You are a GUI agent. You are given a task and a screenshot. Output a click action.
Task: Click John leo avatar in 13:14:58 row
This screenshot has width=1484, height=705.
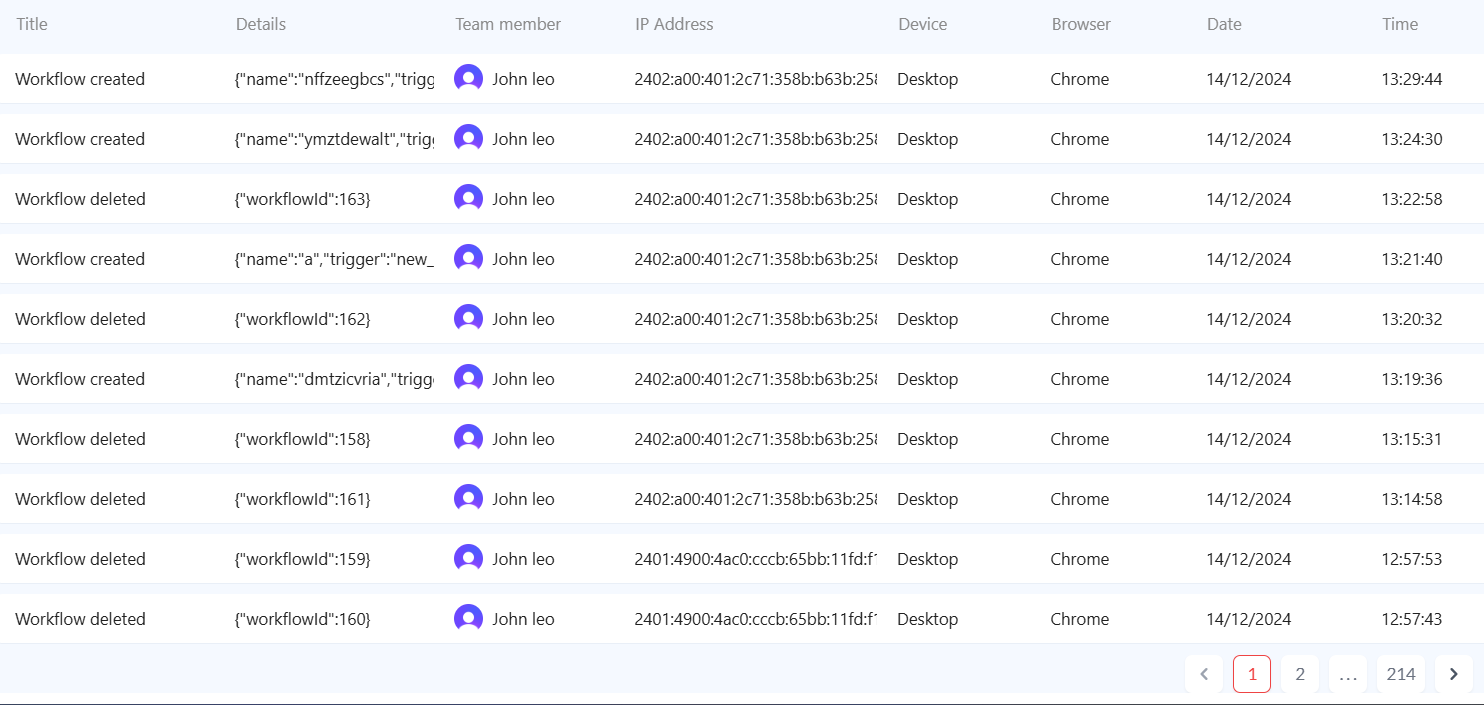[x=468, y=499]
